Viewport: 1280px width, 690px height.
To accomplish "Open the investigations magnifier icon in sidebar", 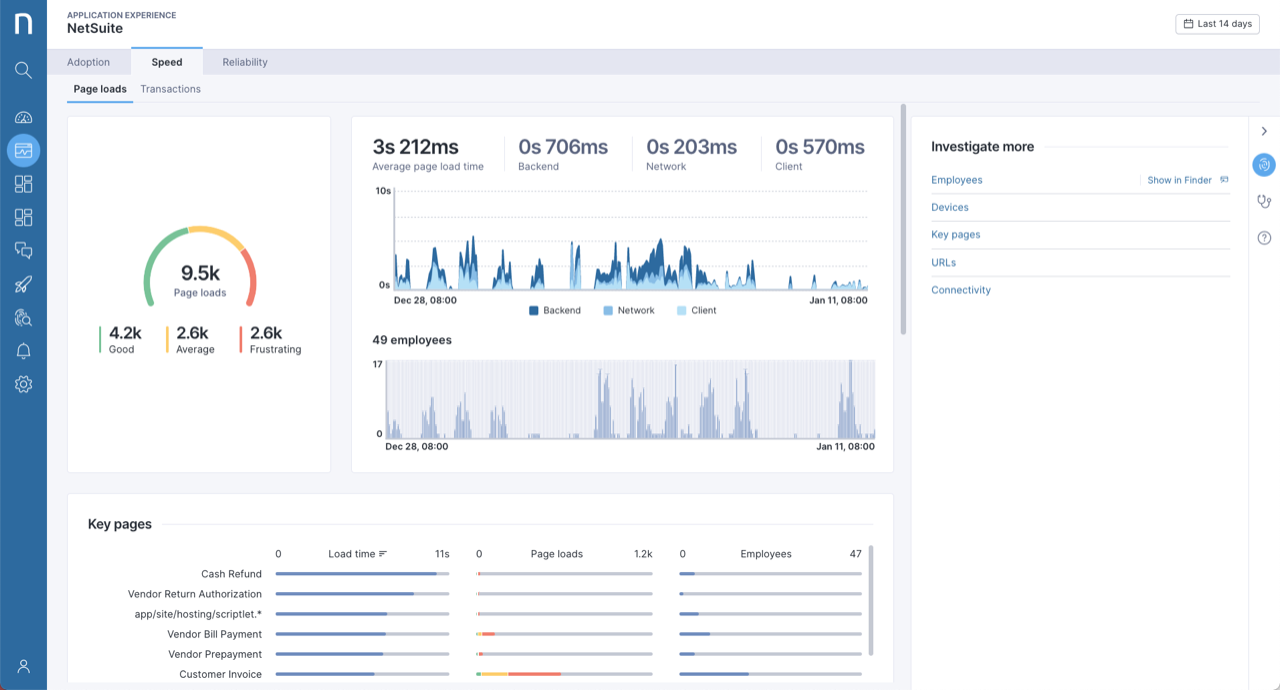I will click(23, 318).
